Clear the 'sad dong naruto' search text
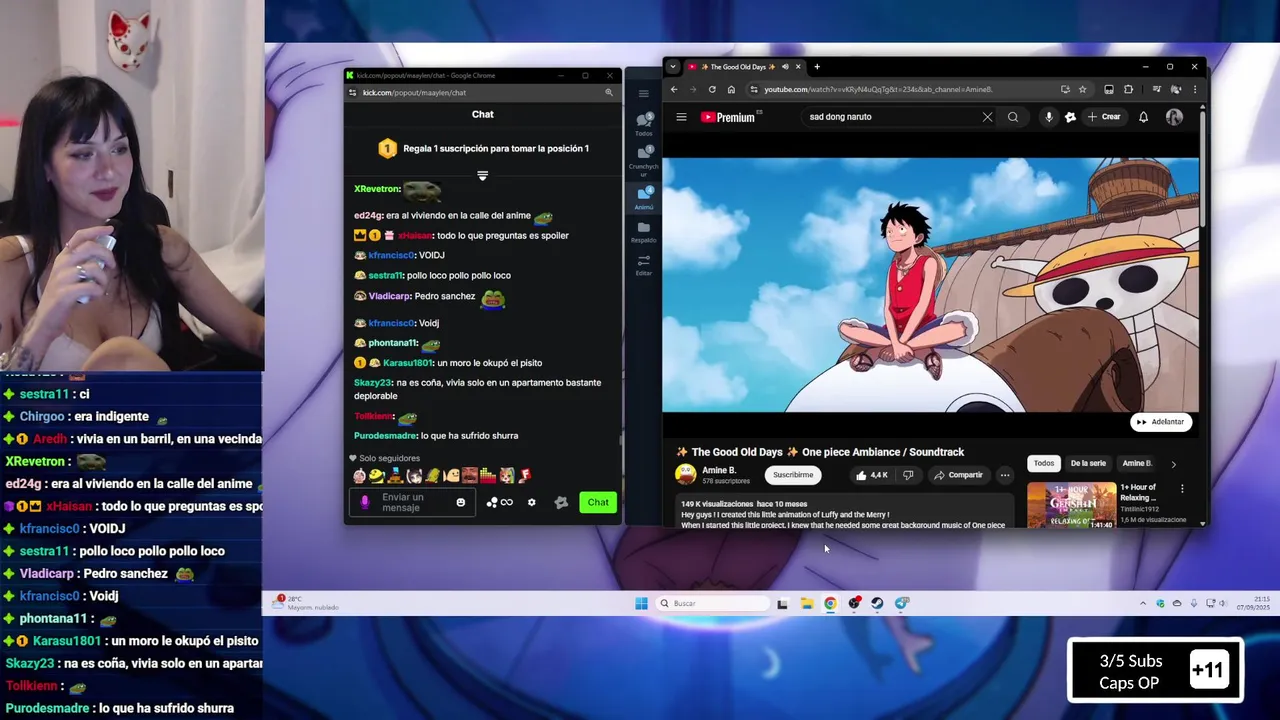Image resolution: width=1280 pixels, height=720 pixels. click(x=987, y=117)
